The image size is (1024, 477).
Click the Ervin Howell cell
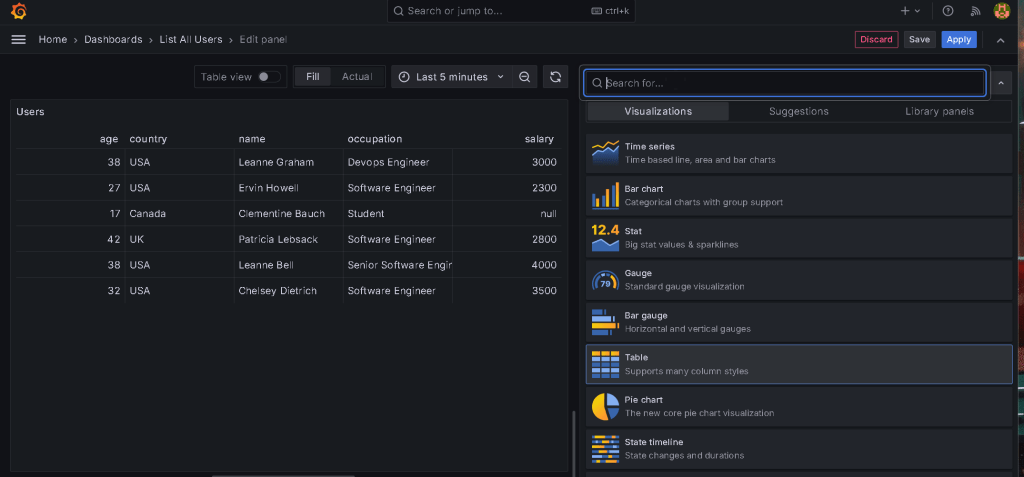pyautogui.click(x=289, y=188)
